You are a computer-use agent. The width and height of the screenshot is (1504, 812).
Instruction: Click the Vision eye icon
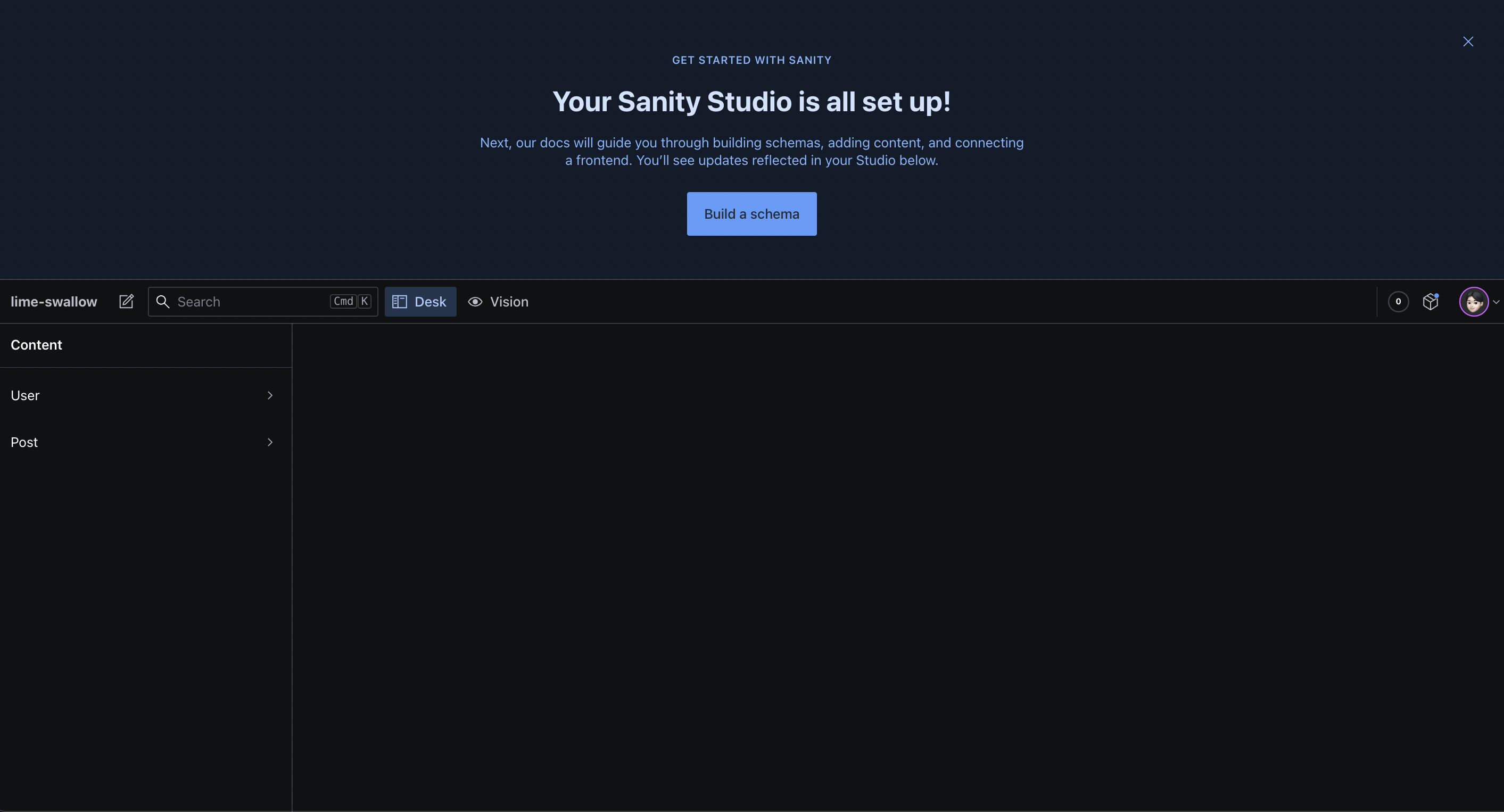(x=475, y=301)
